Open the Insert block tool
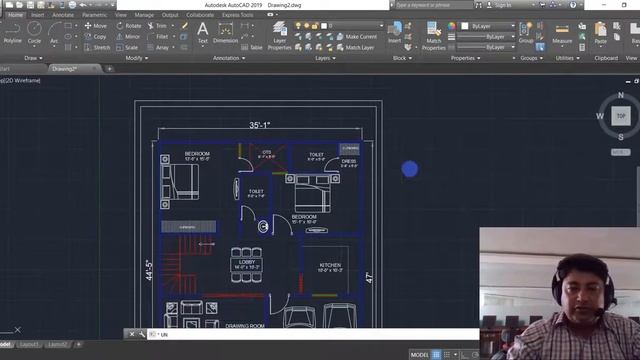The image size is (640, 360). click(394, 33)
